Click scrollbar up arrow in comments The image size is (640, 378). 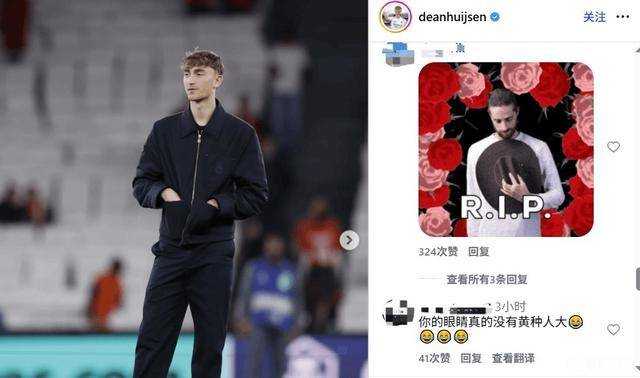click(638, 51)
